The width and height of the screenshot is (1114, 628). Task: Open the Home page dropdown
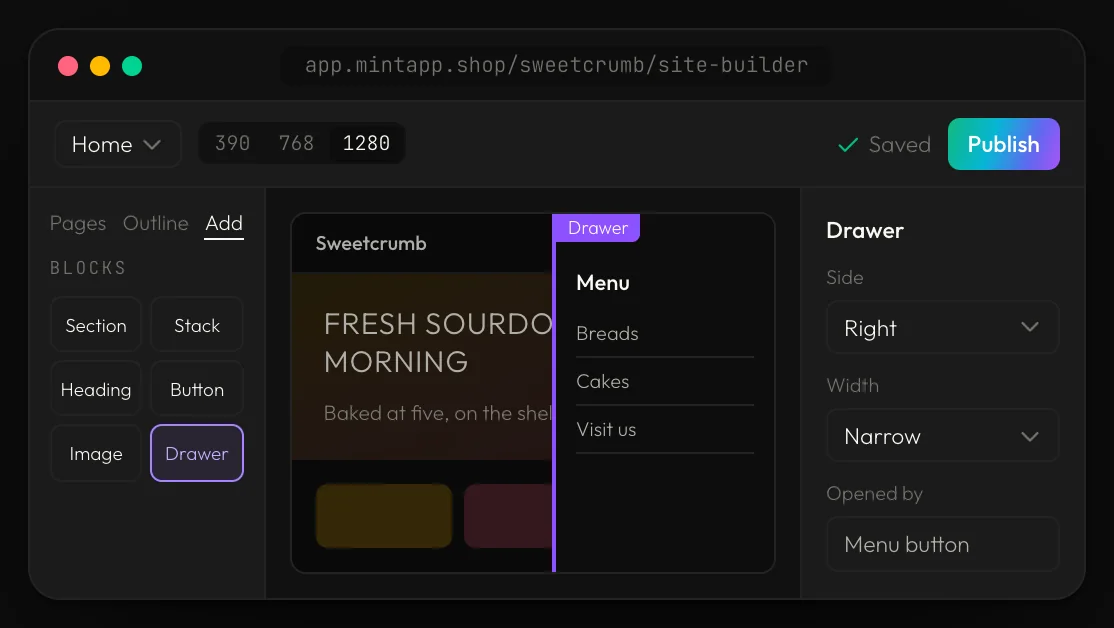(117, 144)
